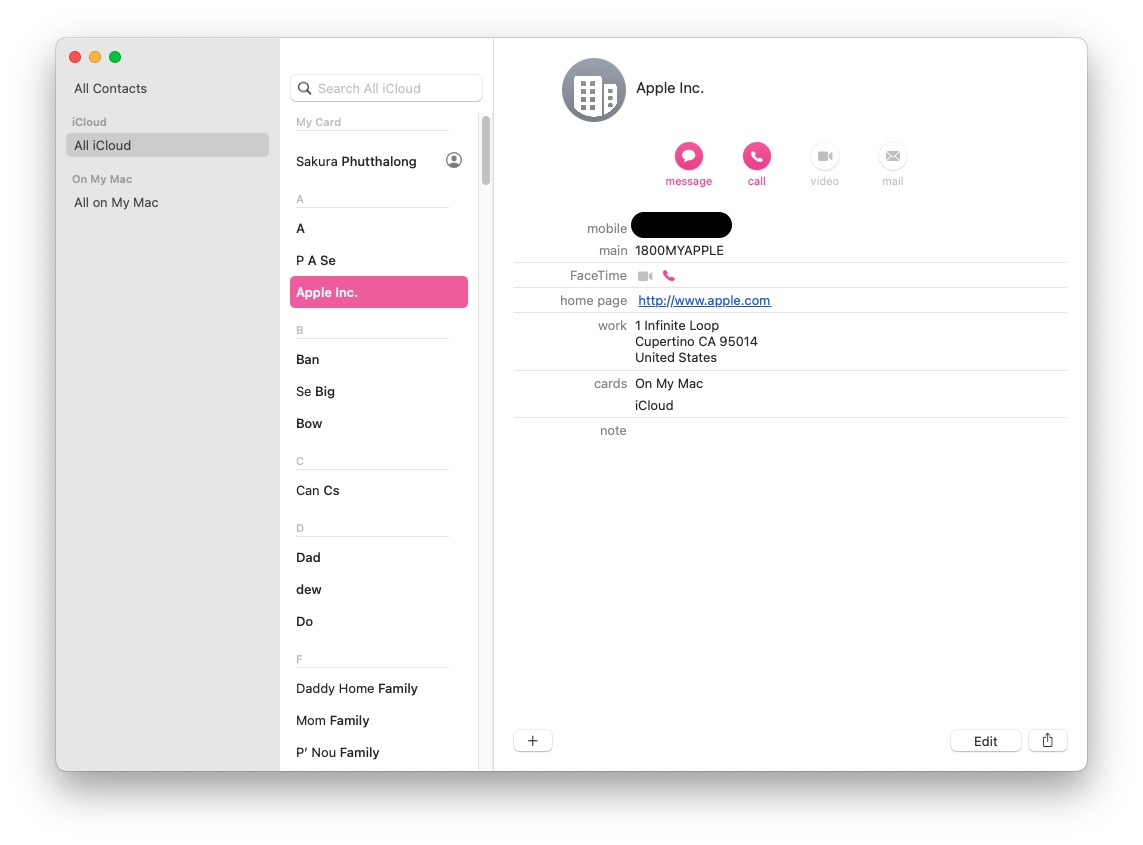Click the contact list scrollbar
This screenshot has width=1143, height=845.
(x=486, y=150)
